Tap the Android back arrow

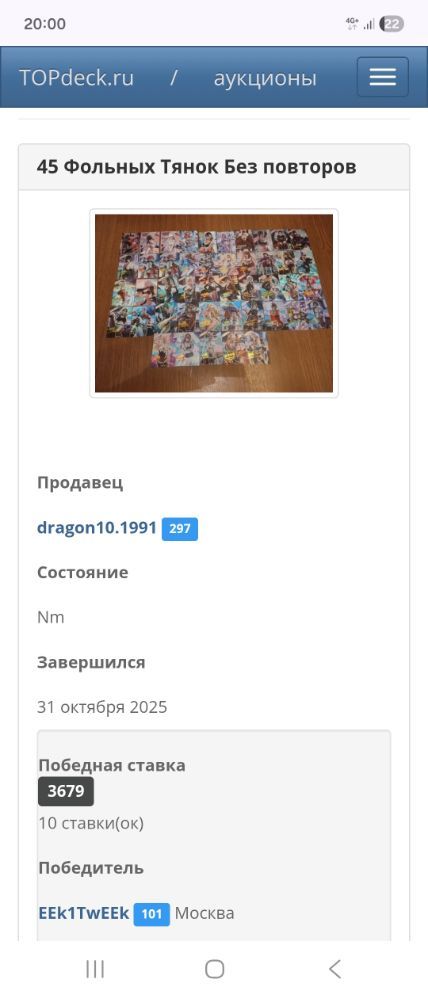coord(334,969)
